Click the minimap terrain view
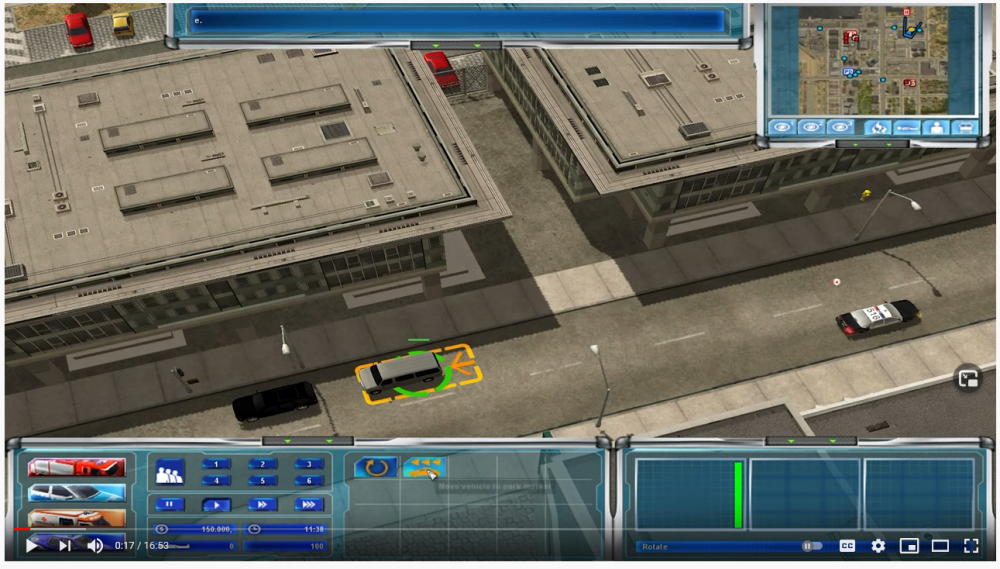Viewport: 1000px width, 569px height. coord(872,61)
